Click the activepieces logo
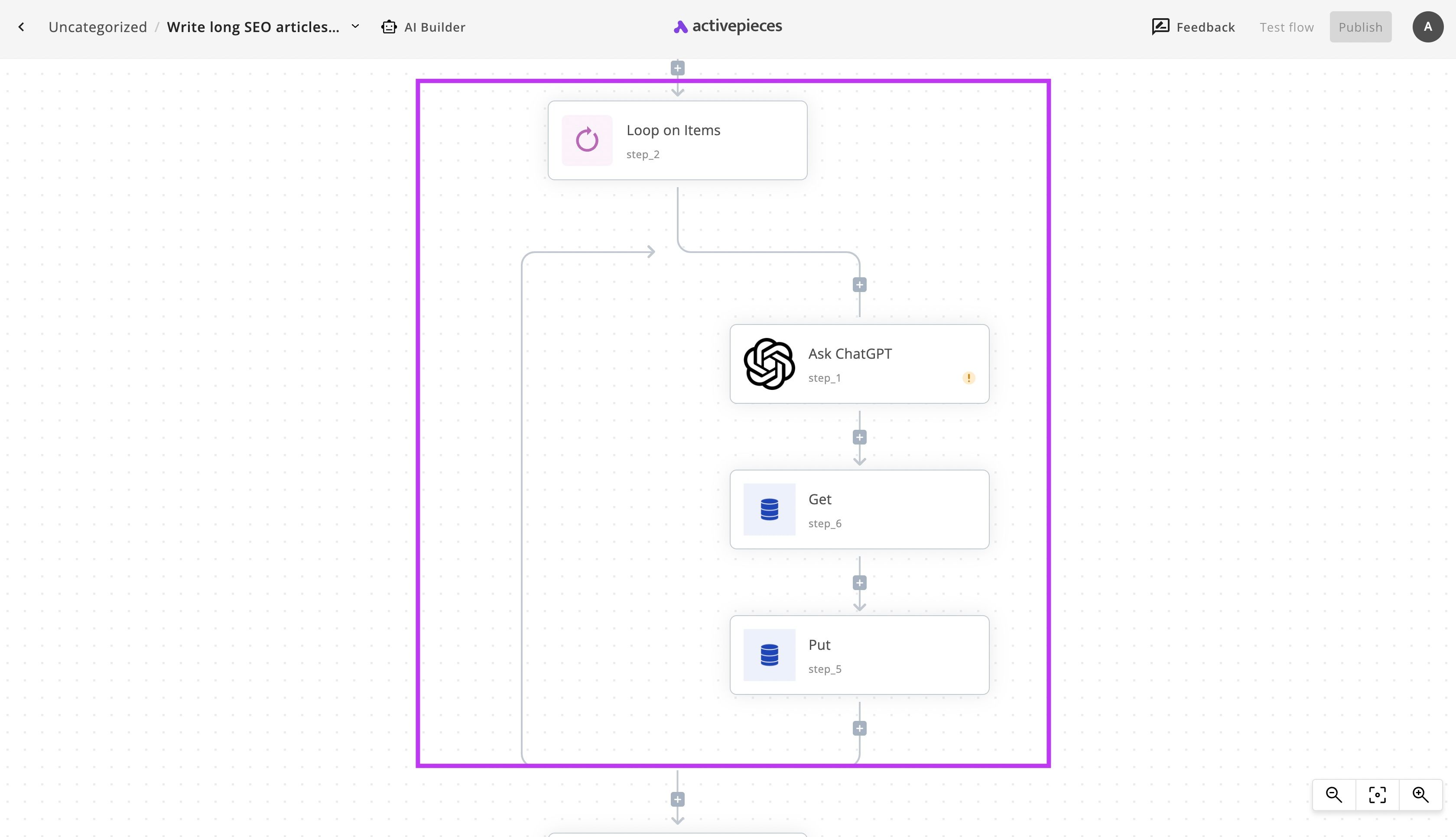Viewport: 1456px width, 837px height. pyautogui.click(x=728, y=26)
